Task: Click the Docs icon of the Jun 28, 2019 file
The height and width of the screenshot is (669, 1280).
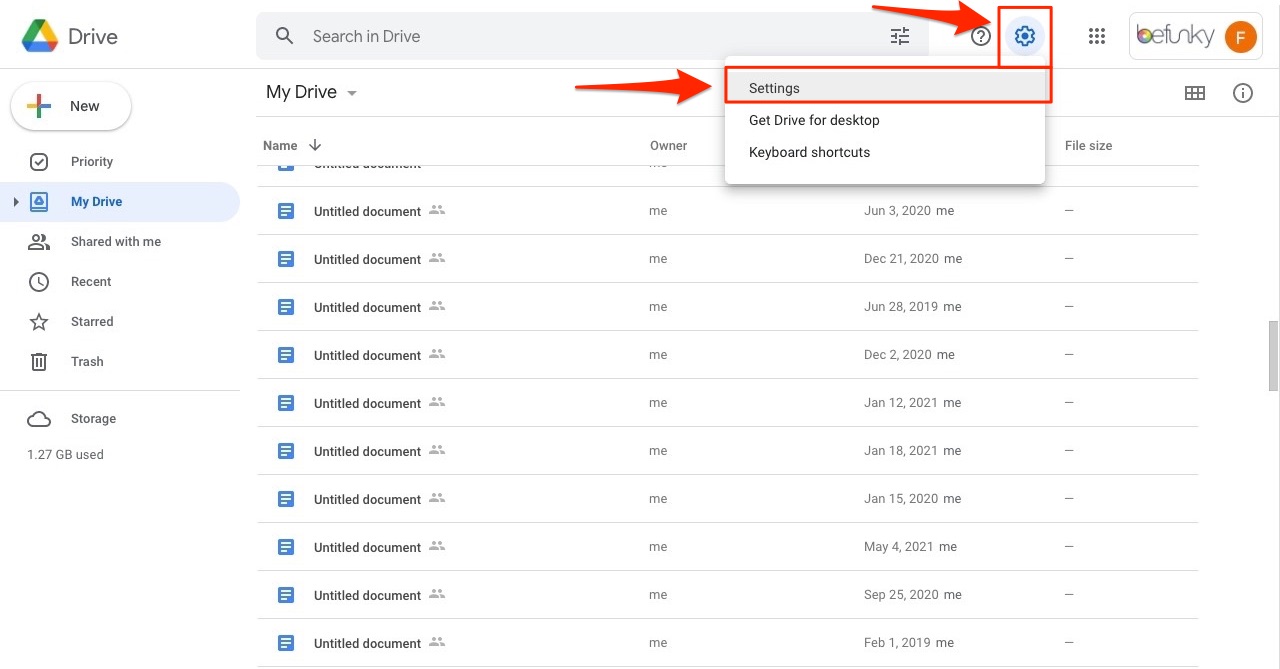Action: [286, 307]
